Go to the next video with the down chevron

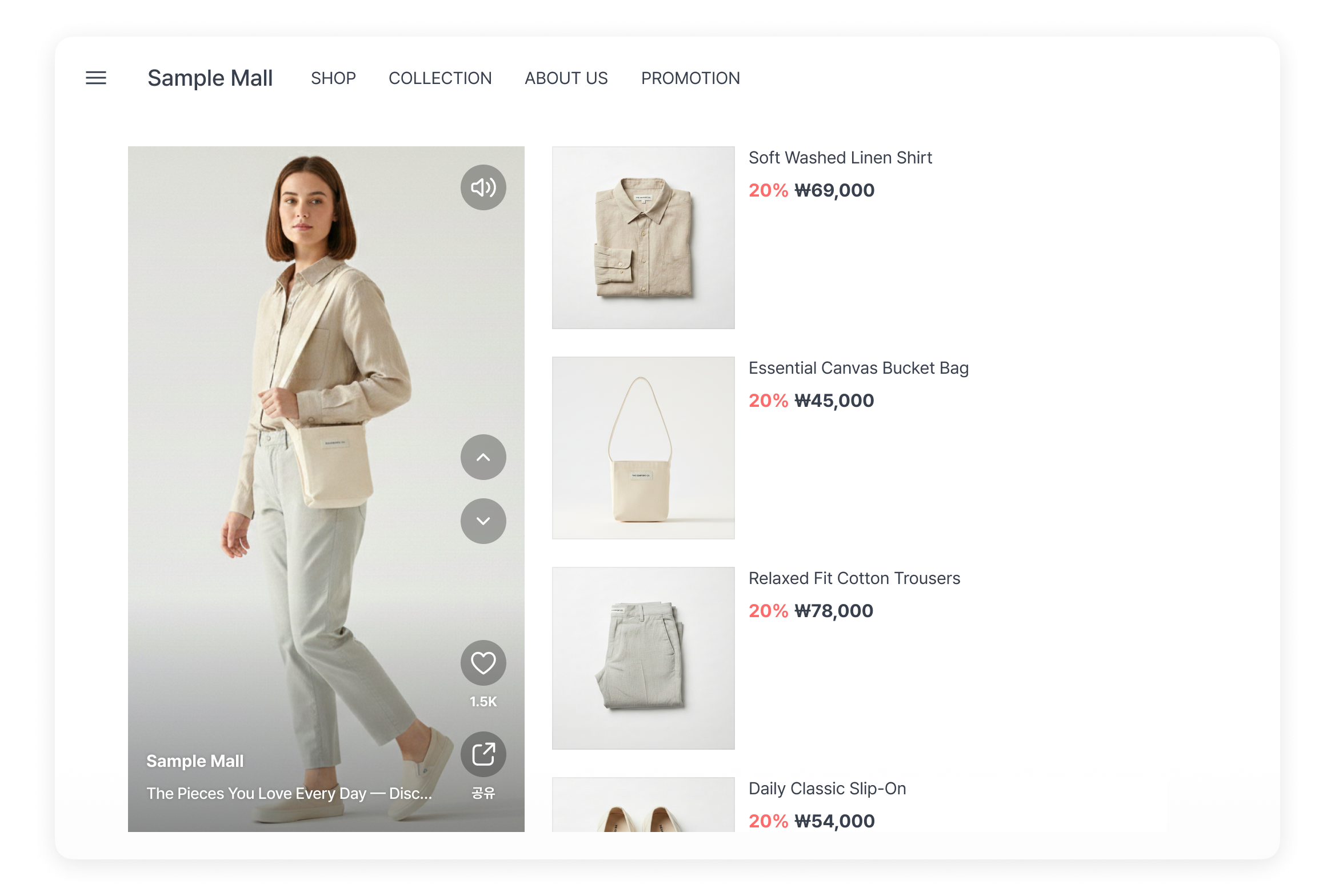[483, 521]
